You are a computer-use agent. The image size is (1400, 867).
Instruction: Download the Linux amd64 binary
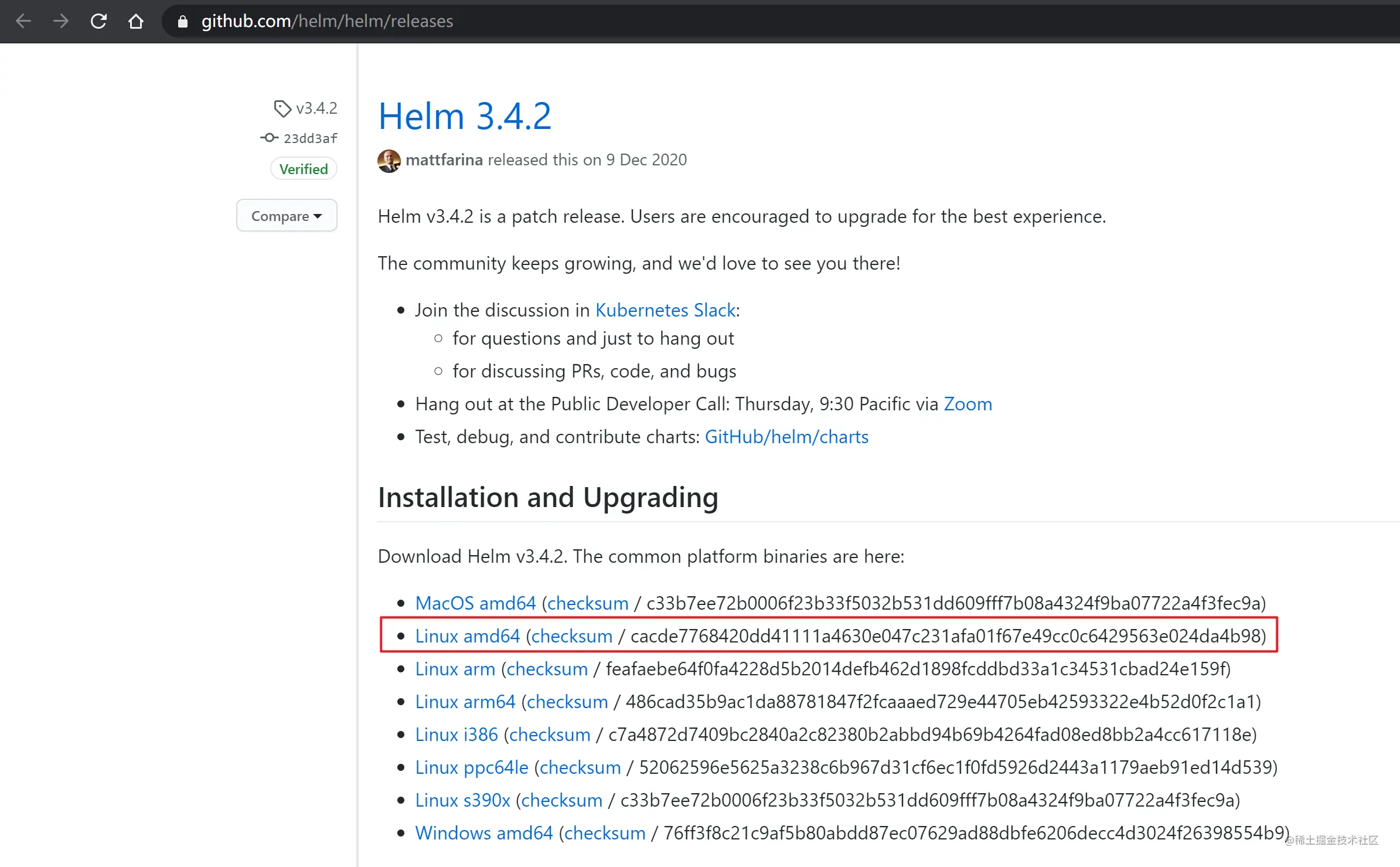pyautogui.click(x=468, y=636)
